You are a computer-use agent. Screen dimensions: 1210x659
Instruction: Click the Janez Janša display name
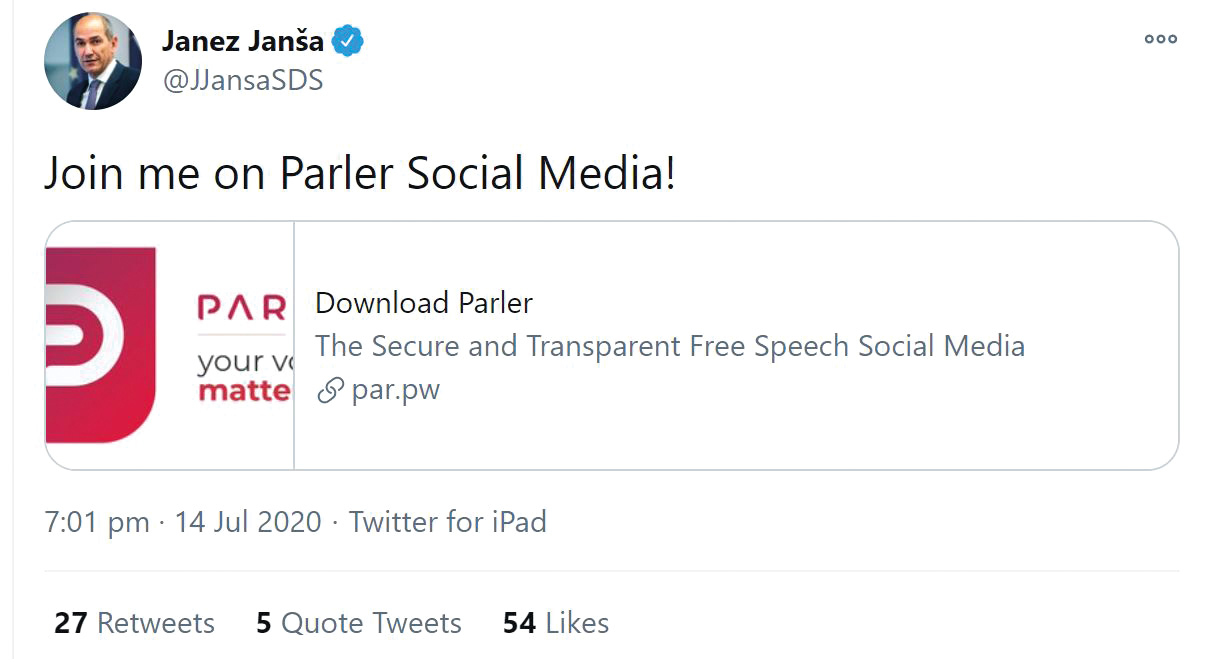pos(243,41)
